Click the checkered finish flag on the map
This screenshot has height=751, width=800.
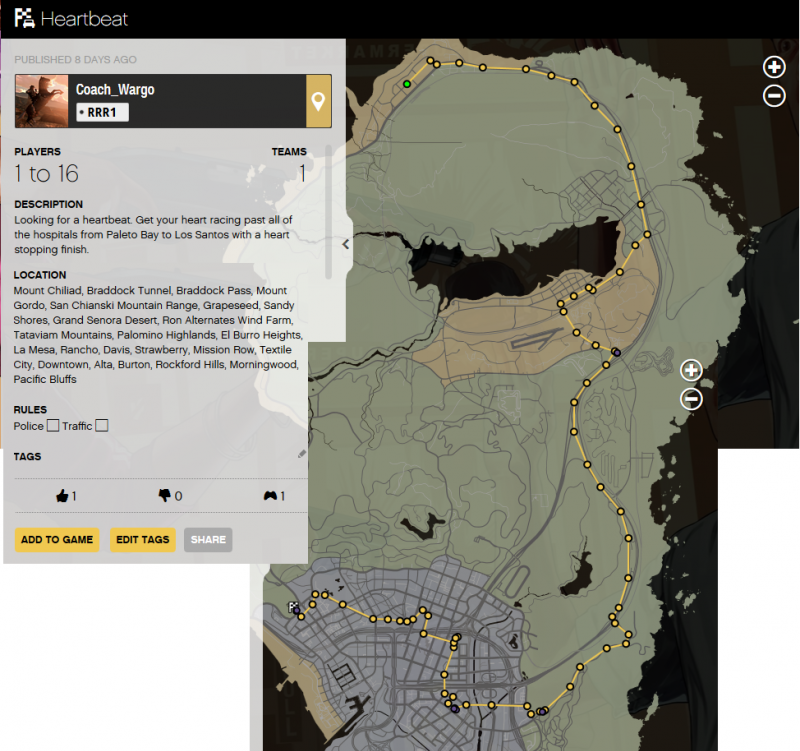[293, 607]
